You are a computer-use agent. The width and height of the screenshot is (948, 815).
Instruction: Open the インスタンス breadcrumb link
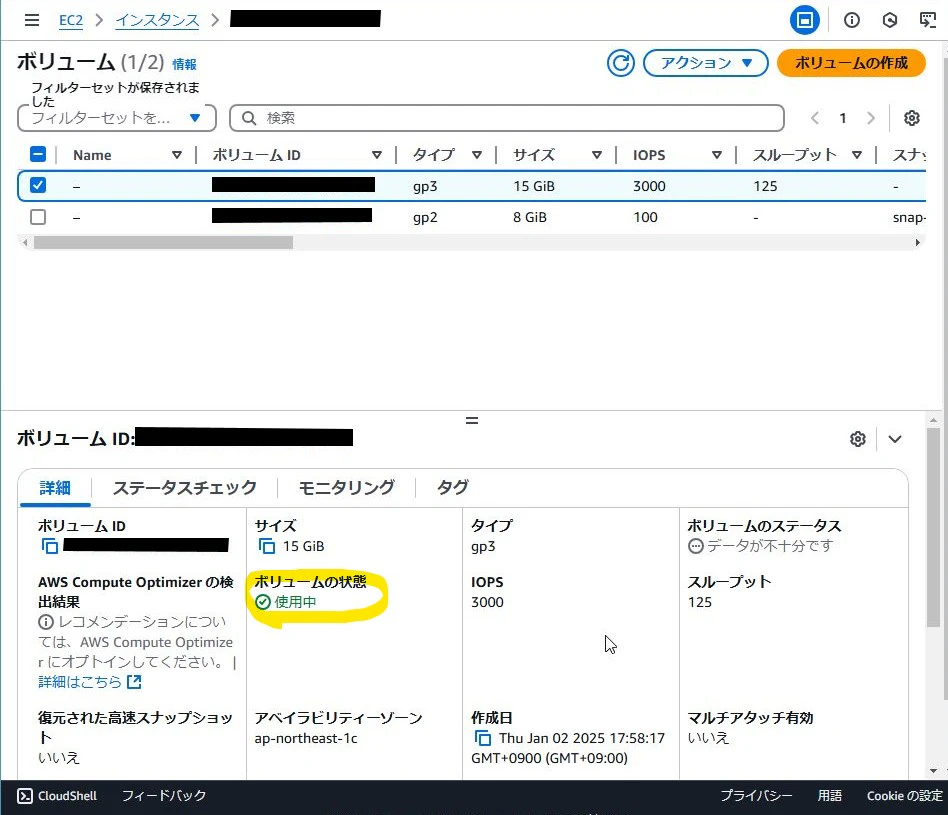pyautogui.click(x=157, y=20)
